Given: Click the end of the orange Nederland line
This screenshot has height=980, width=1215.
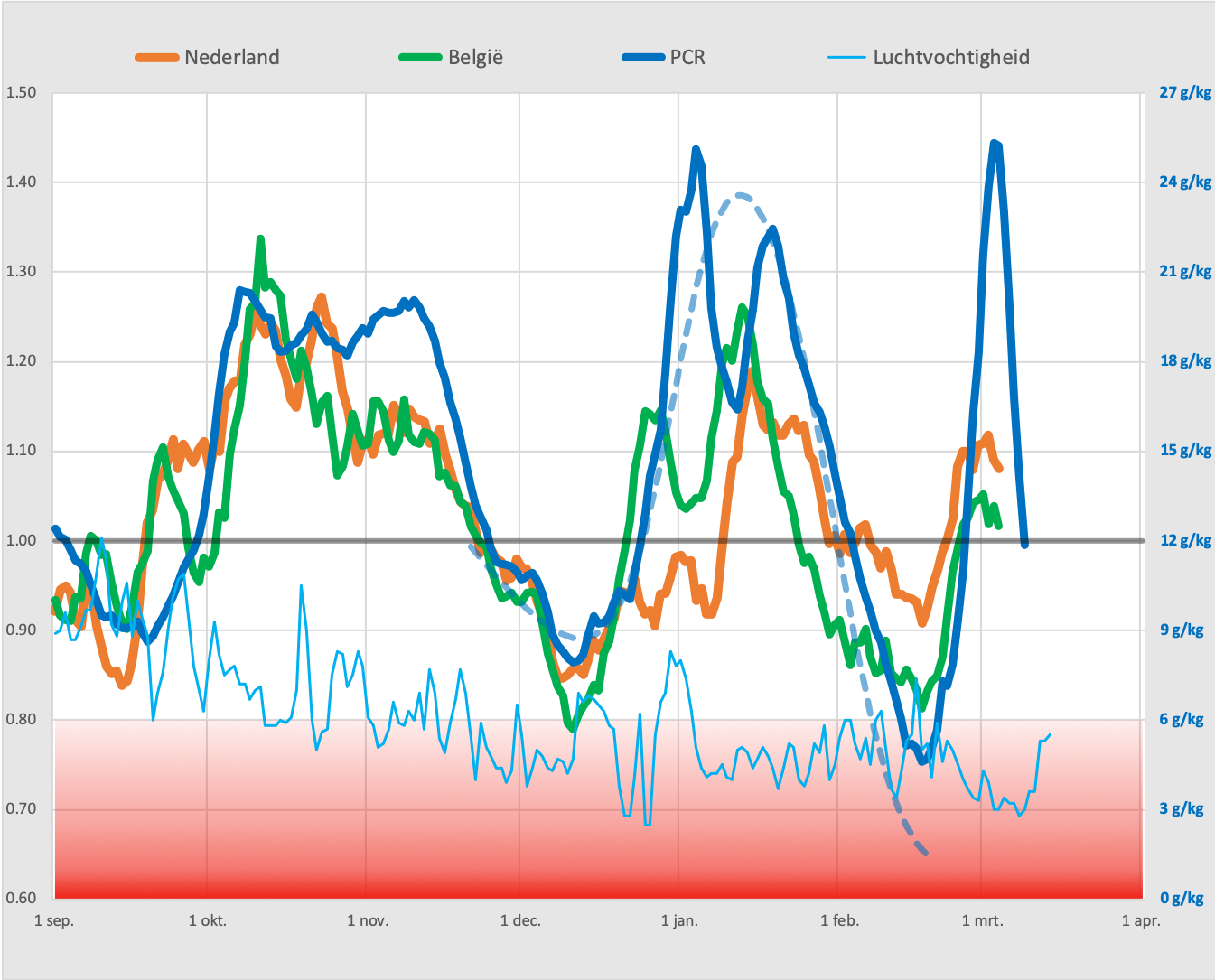Looking at the screenshot, I should 999,468.
